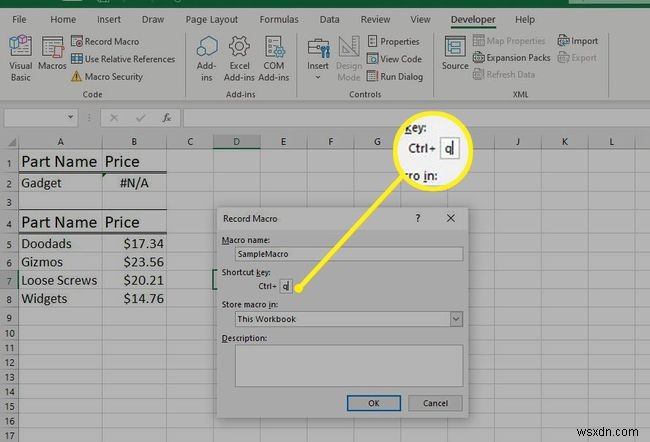Click Map Properties
Viewport: 650px width, 442px height.
click(x=509, y=41)
